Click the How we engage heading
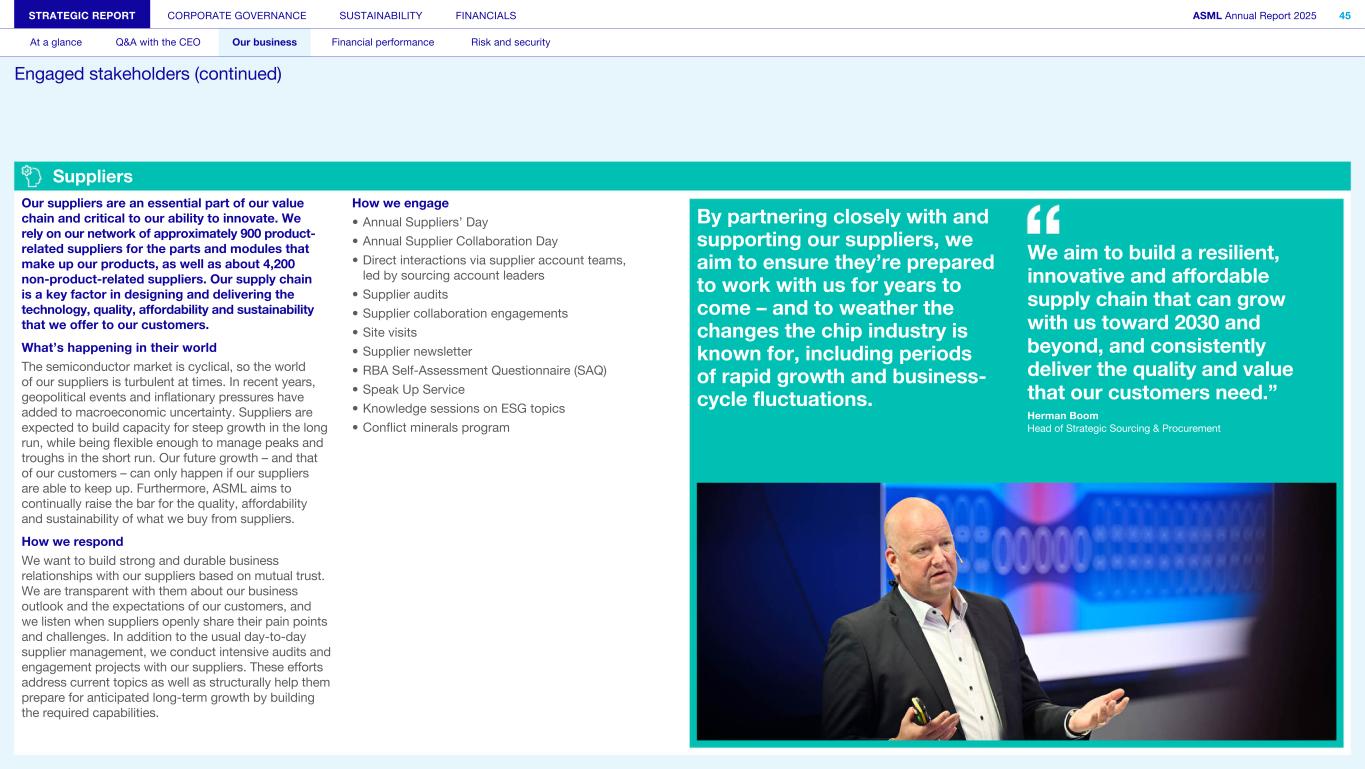The image size is (1365, 769). tap(400, 203)
